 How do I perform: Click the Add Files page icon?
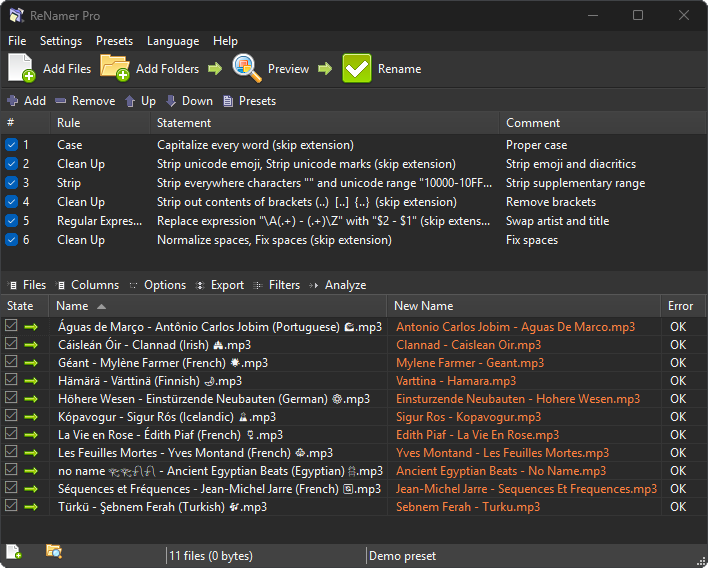click(x=21, y=68)
